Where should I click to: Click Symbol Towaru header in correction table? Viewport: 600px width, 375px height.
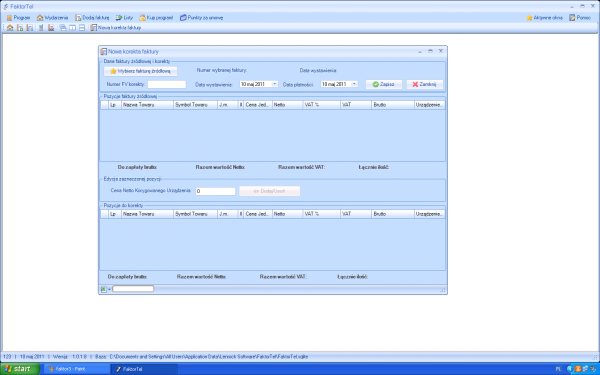click(195, 214)
